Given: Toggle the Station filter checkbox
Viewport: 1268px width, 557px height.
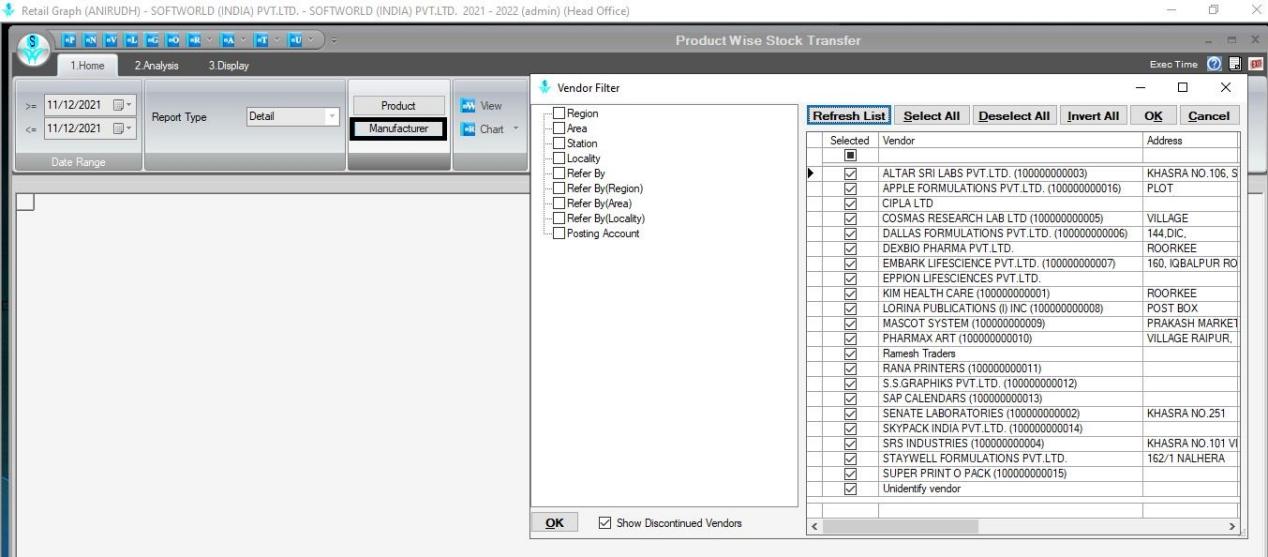Looking at the screenshot, I should tap(559, 143).
